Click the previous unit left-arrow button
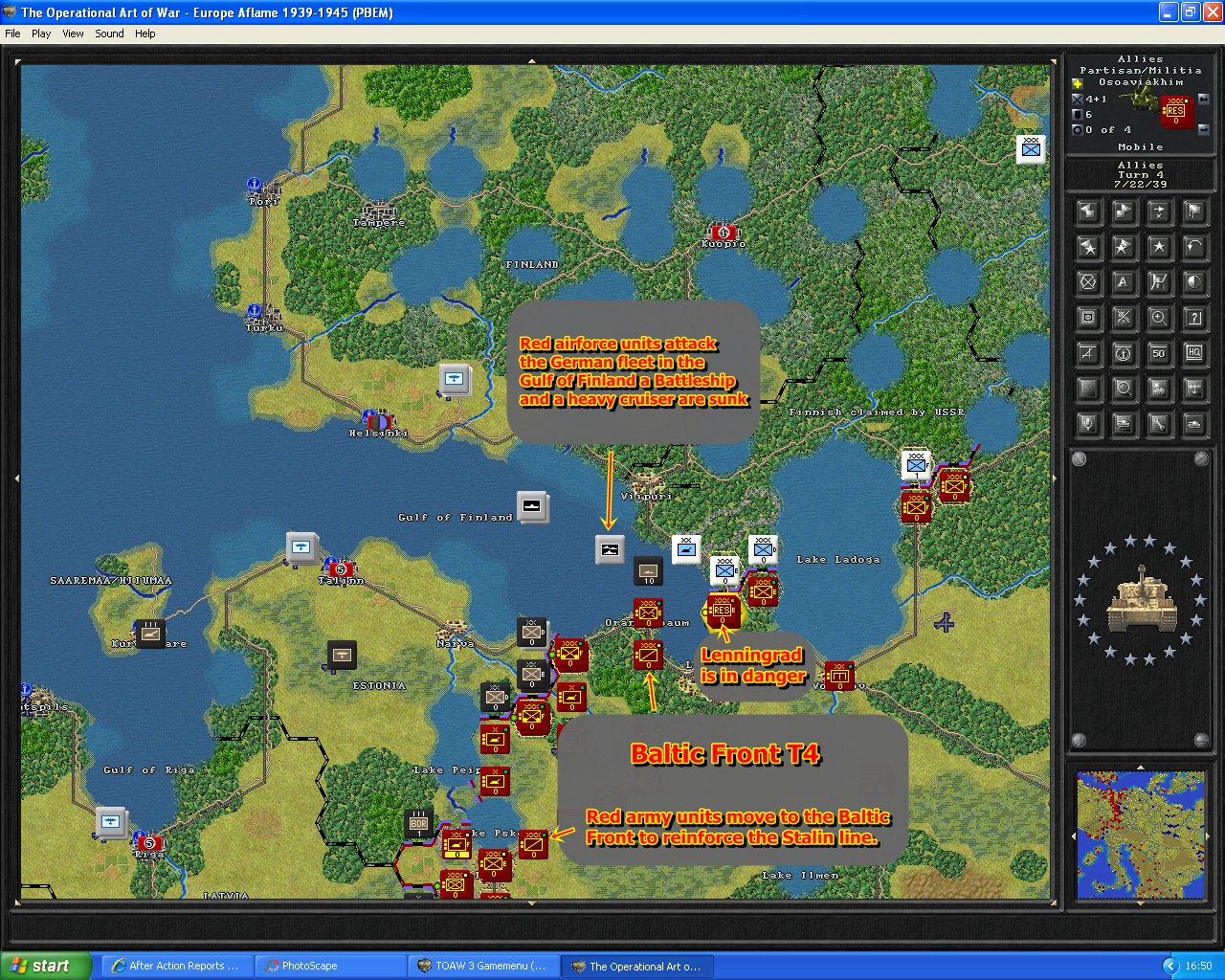 click(x=1088, y=212)
